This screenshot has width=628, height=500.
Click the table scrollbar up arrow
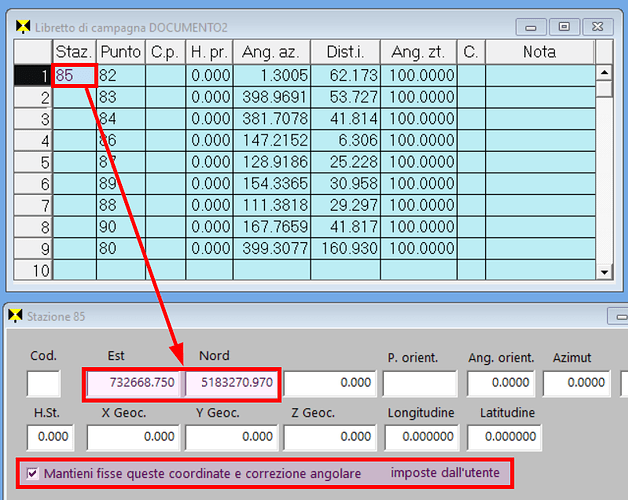coord(604,73)
